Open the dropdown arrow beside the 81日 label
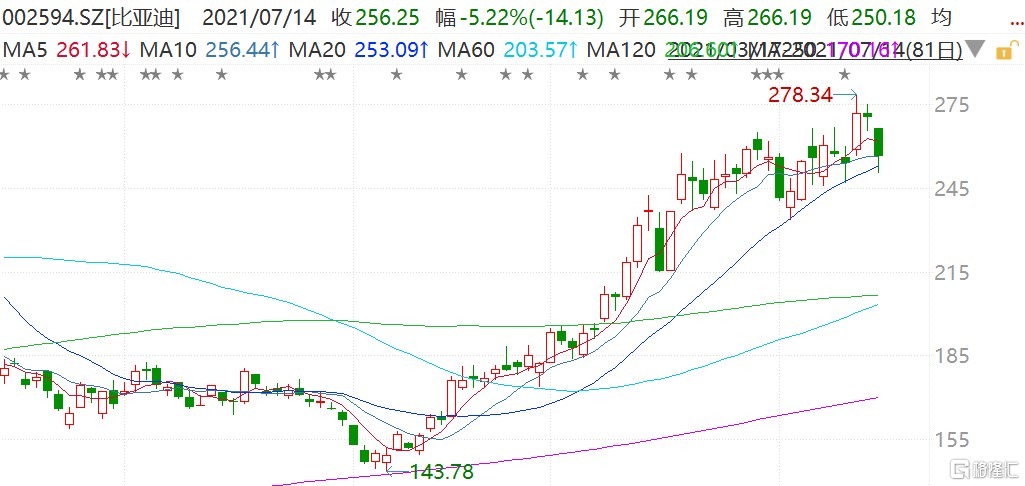The width and height of the screenshot is (1025, 486). [975, 51]
